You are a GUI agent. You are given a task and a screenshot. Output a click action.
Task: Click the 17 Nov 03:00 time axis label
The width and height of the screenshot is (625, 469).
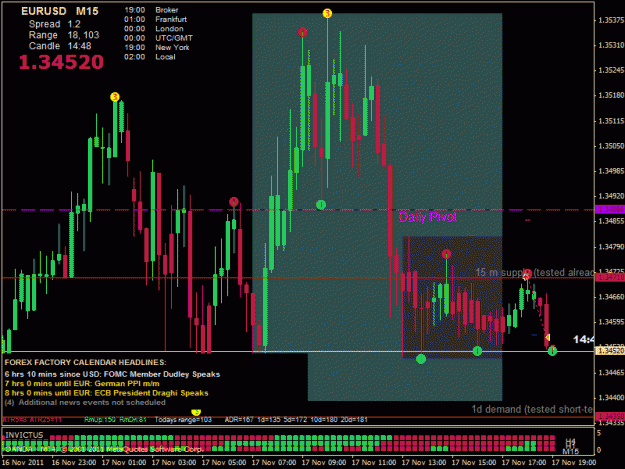click(174, 463)
